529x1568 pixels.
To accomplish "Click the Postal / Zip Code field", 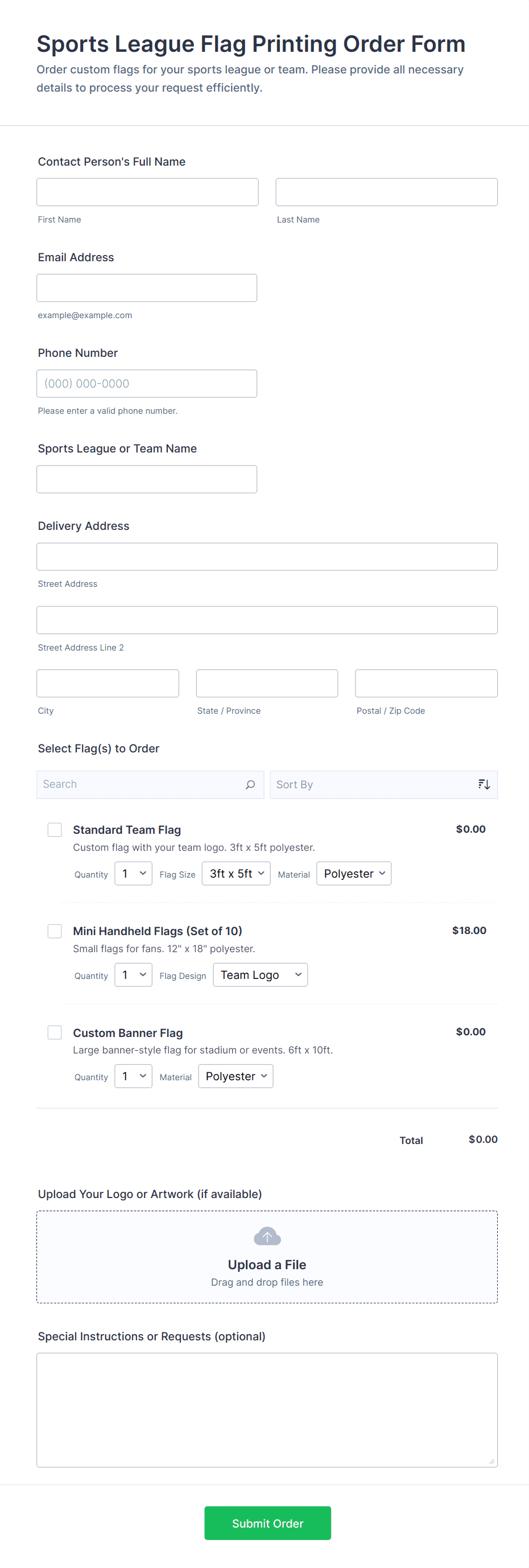I will pos(426,684).
